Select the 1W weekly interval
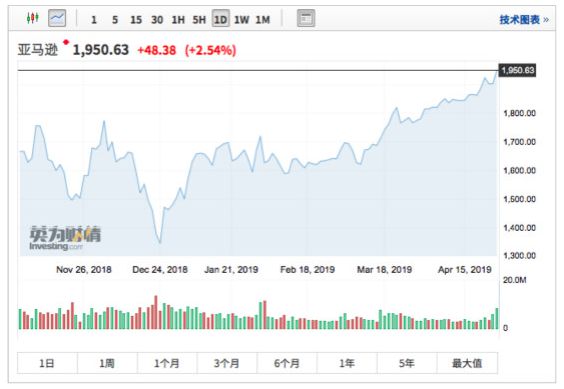Viewport: 564px width, 389px height. [242, 20]
